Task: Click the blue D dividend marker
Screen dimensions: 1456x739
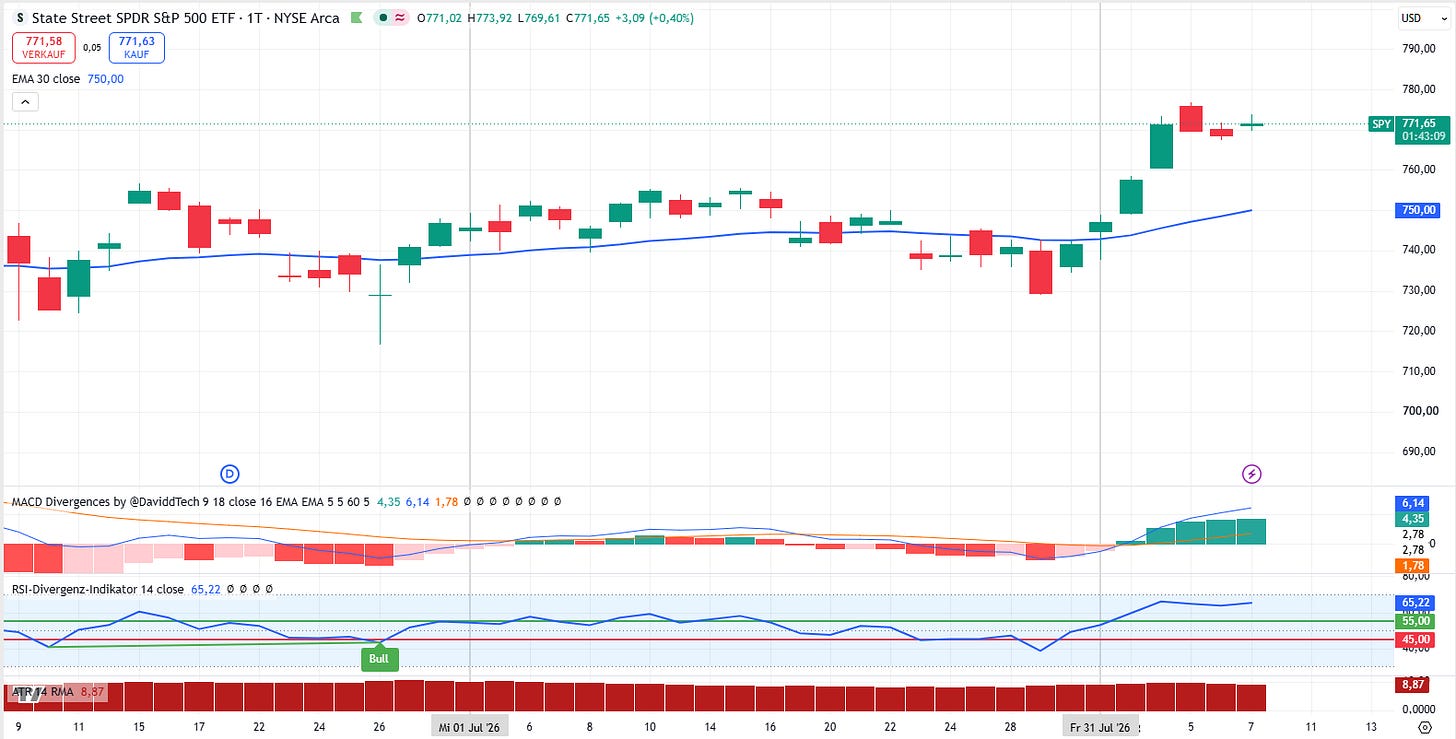Action: (230, 472)
